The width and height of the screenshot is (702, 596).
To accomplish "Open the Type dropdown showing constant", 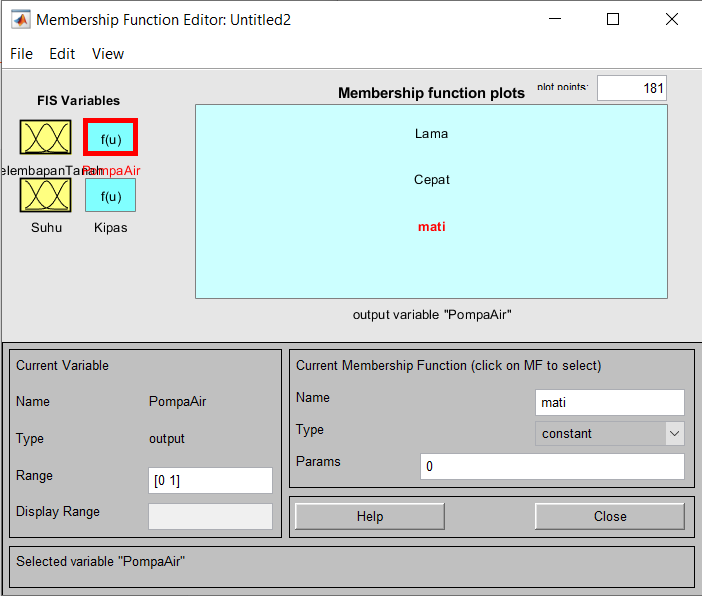I will (609, 433).
